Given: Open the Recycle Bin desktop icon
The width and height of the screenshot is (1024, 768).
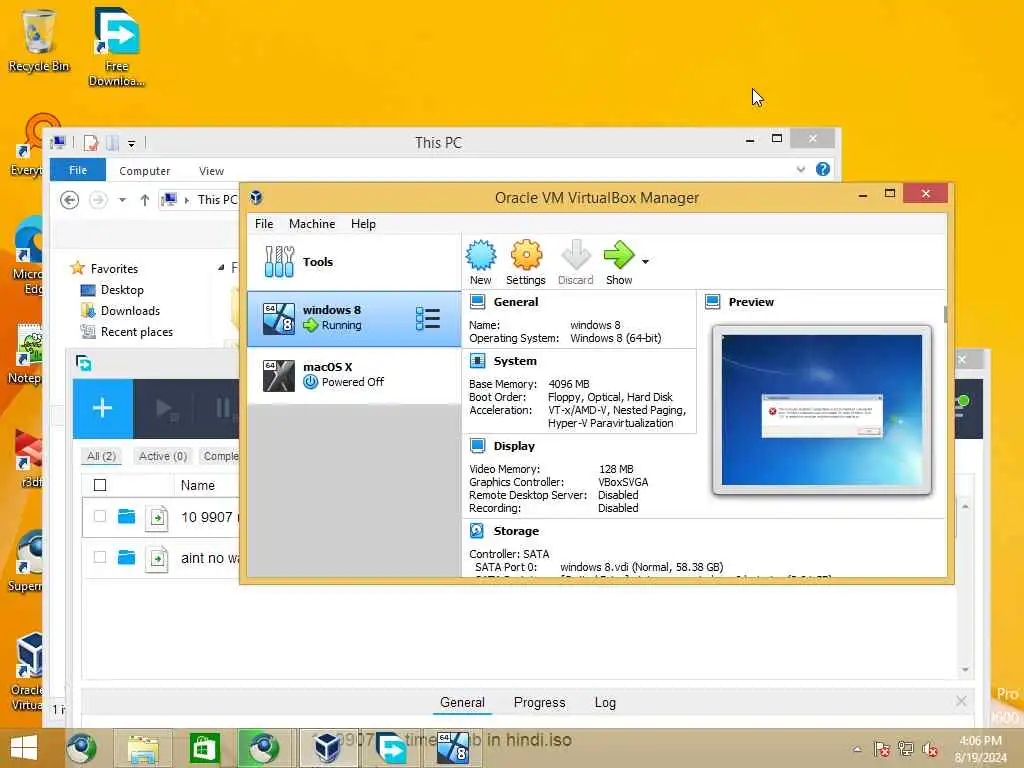Looking at the screenshot, I should point(39,40).
